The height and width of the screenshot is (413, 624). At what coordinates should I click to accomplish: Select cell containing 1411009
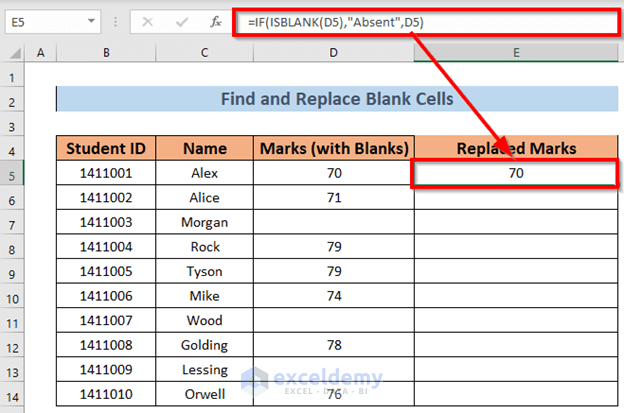tap(106, 370)
